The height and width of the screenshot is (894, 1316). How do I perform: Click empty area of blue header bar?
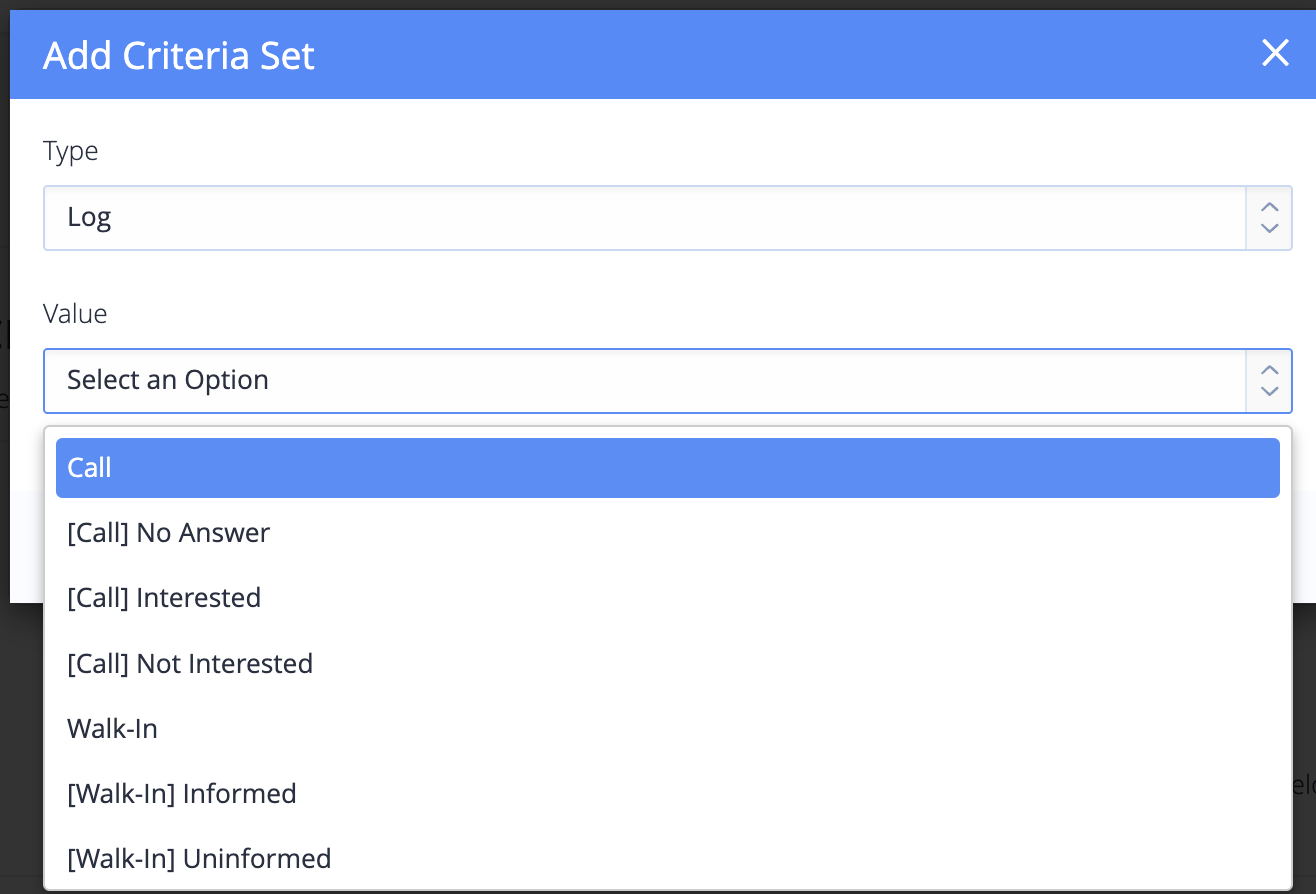(780, 55)
